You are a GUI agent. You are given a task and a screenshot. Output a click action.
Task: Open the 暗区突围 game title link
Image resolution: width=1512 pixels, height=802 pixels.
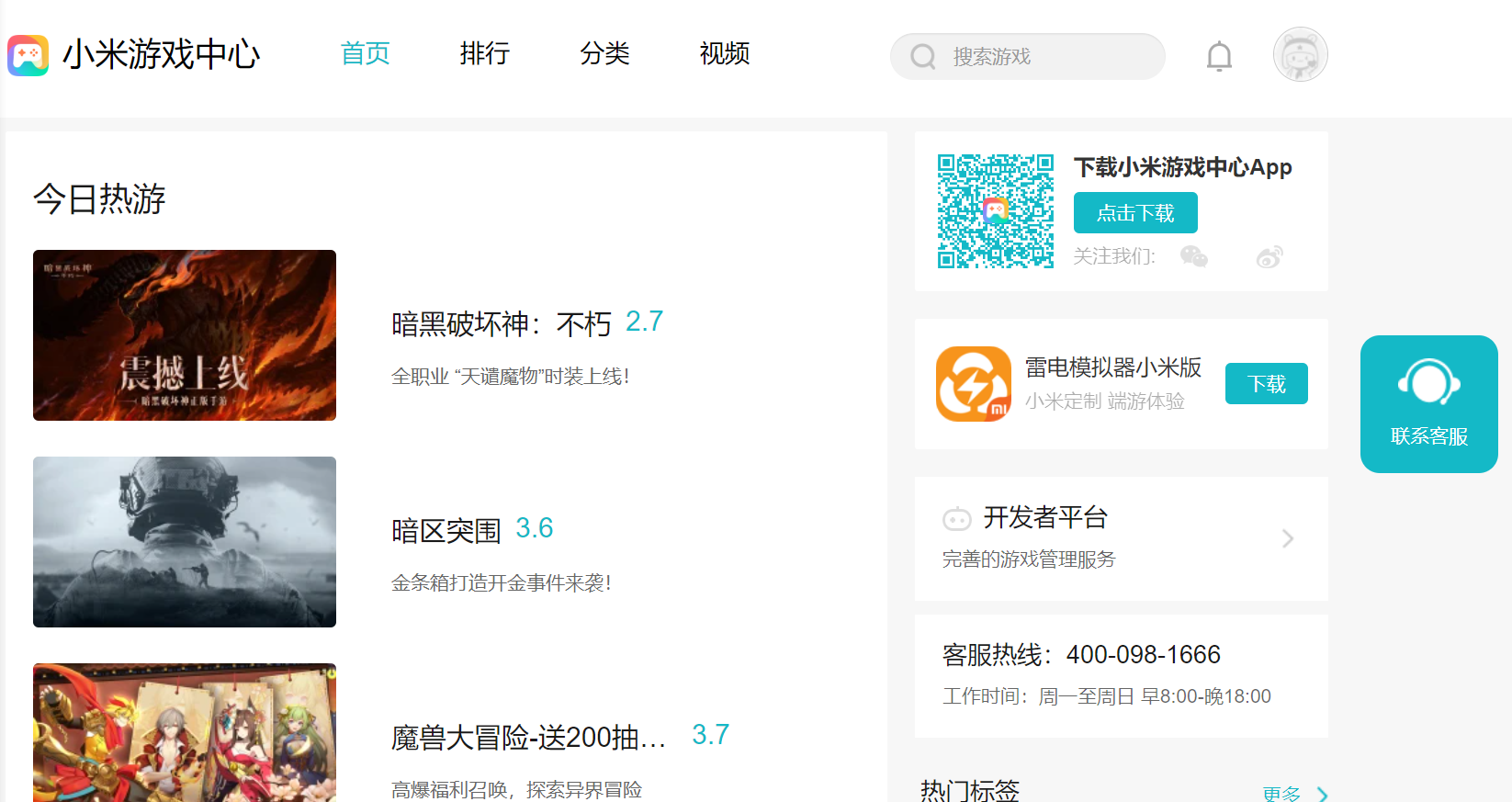coord(446,531)
